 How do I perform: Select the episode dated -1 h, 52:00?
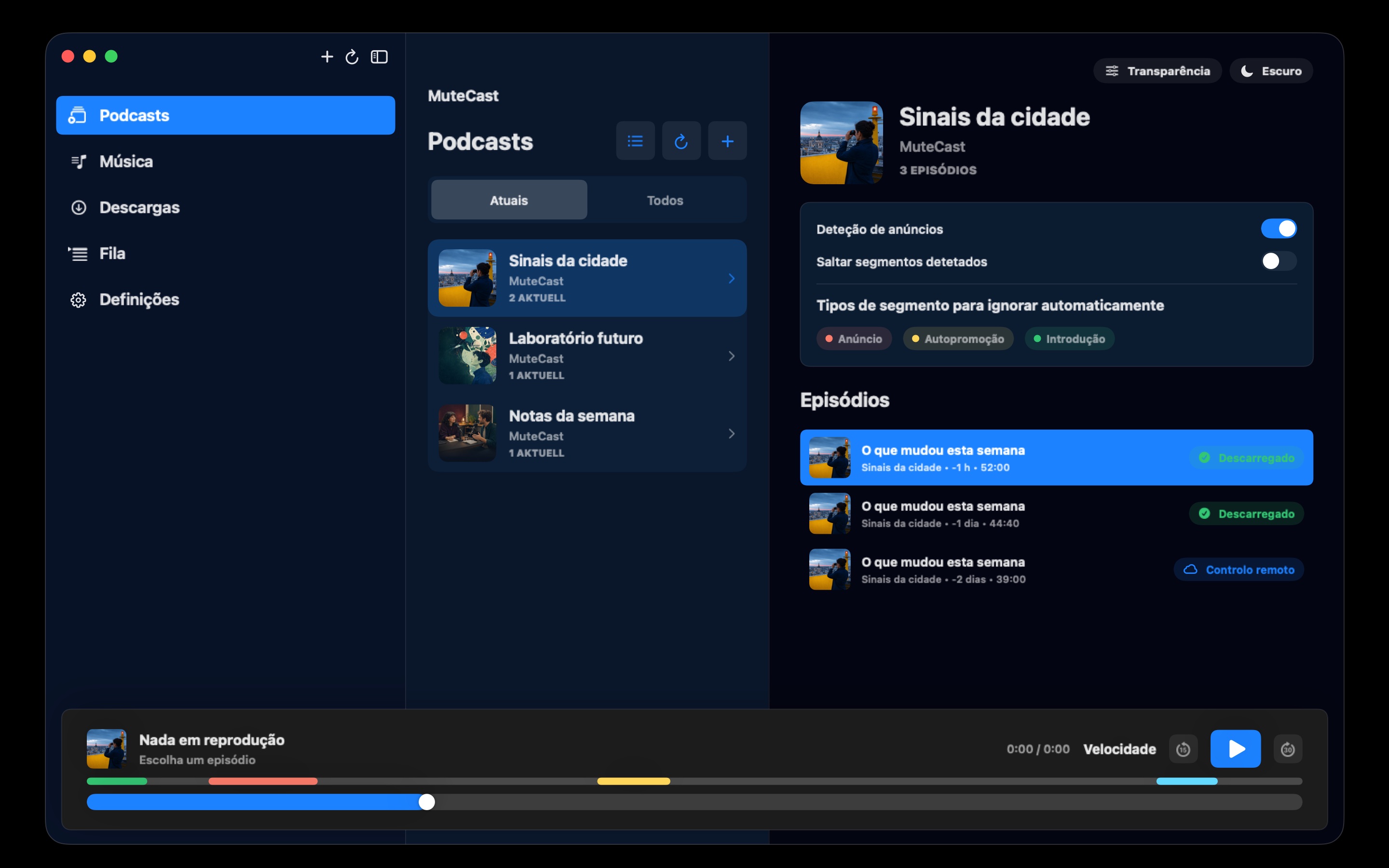1056,458
